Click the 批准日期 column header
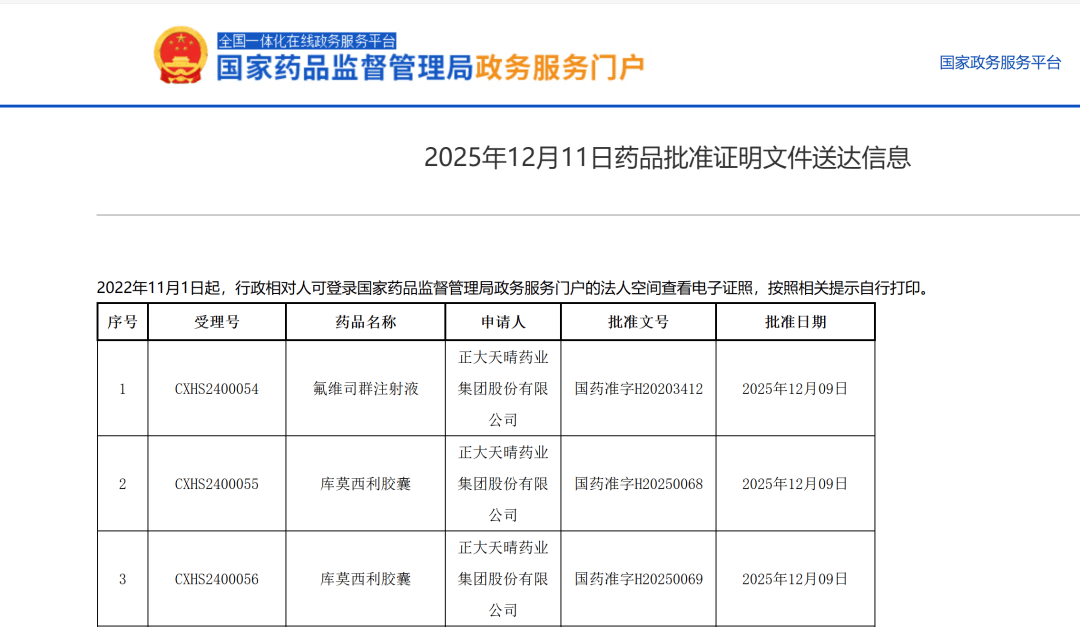The height and width of the screenshot is (627, 1080). click(795, 321)
